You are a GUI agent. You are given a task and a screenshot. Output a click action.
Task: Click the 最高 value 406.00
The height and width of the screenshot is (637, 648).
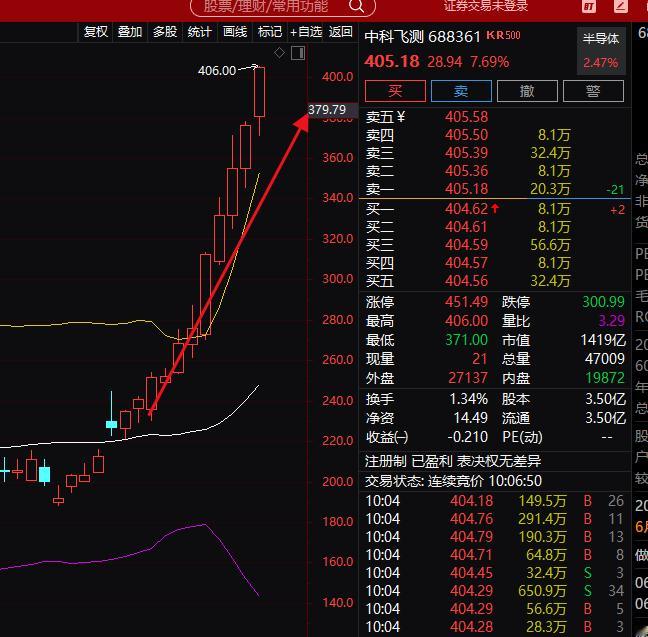(467, 321)
